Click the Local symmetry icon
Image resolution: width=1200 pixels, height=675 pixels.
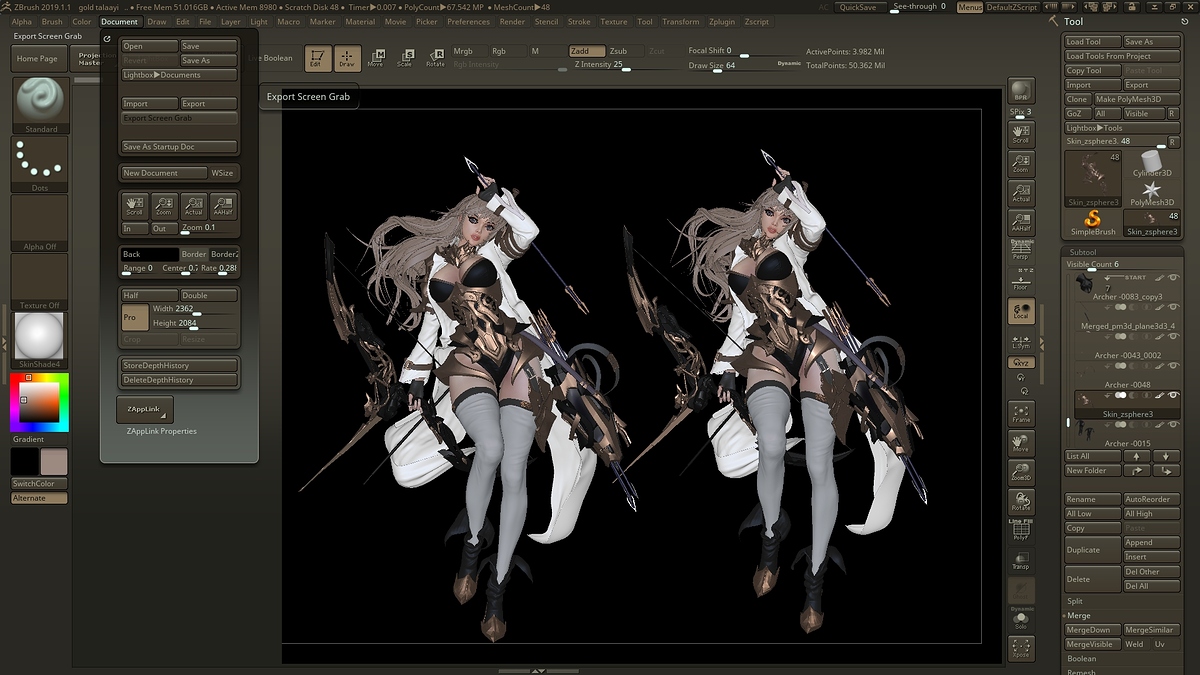1020,311
